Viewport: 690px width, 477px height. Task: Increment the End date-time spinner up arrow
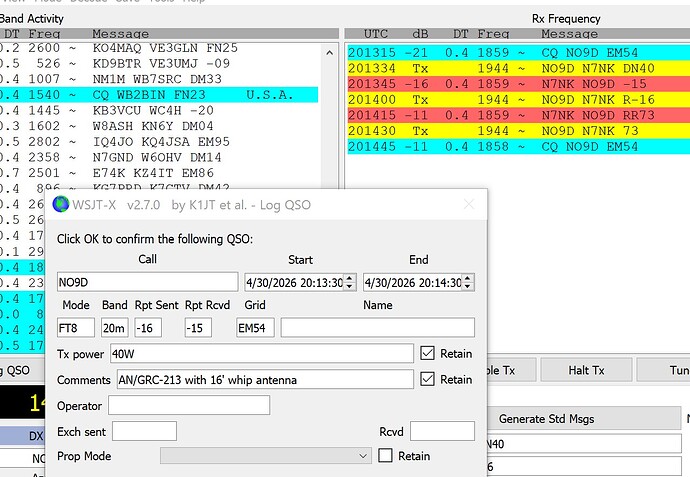click(x=468, y=278)
